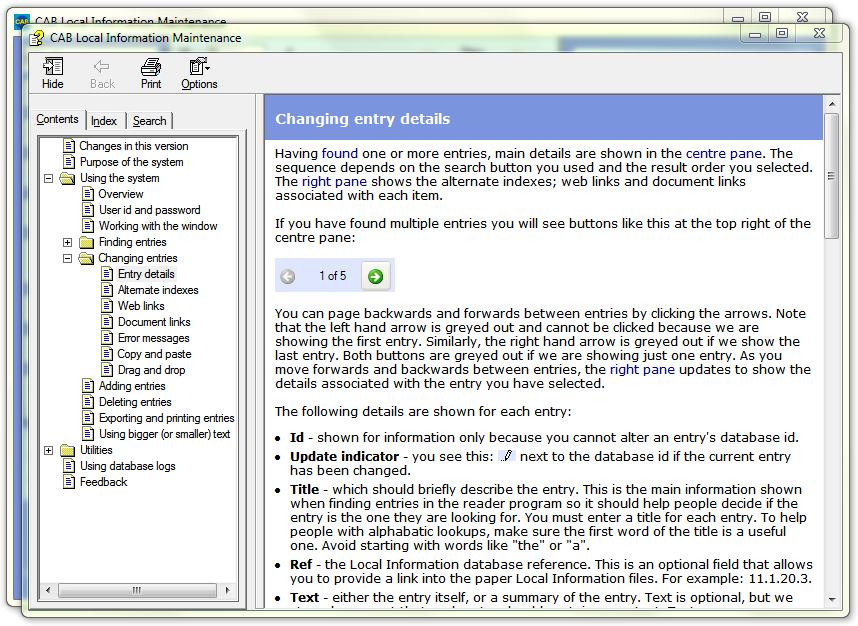Click open folder icon beside Using the system

[x=67, y=178]
